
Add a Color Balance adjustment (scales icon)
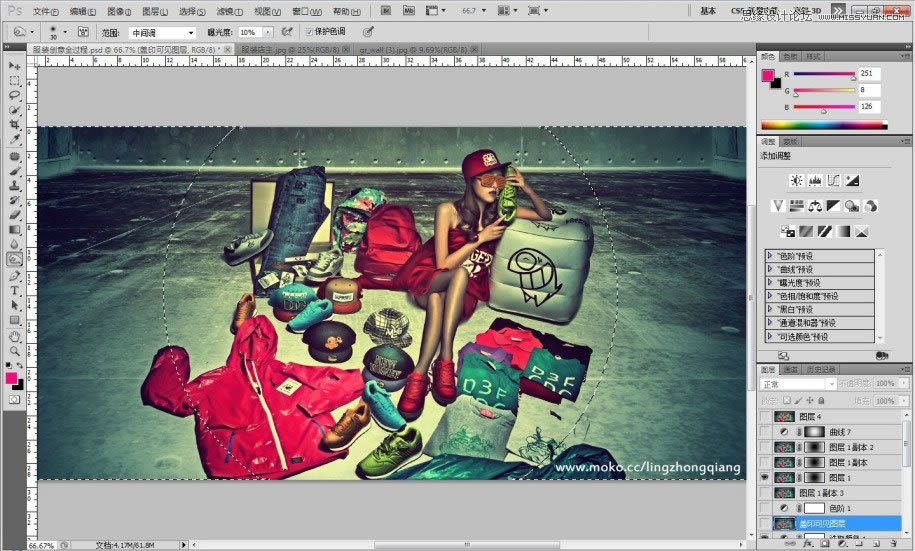[x=815, y=206]
